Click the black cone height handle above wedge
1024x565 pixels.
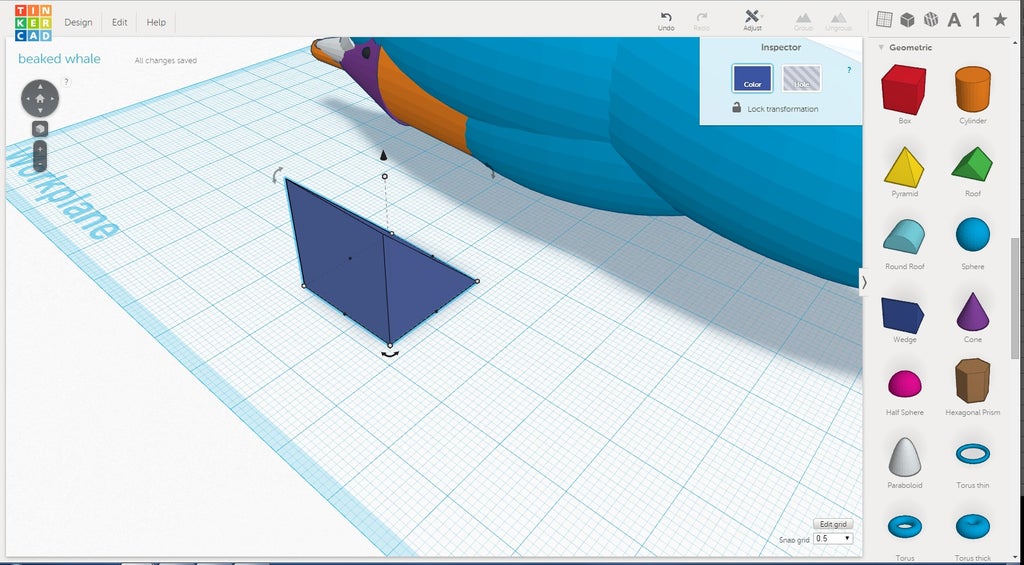384,155
